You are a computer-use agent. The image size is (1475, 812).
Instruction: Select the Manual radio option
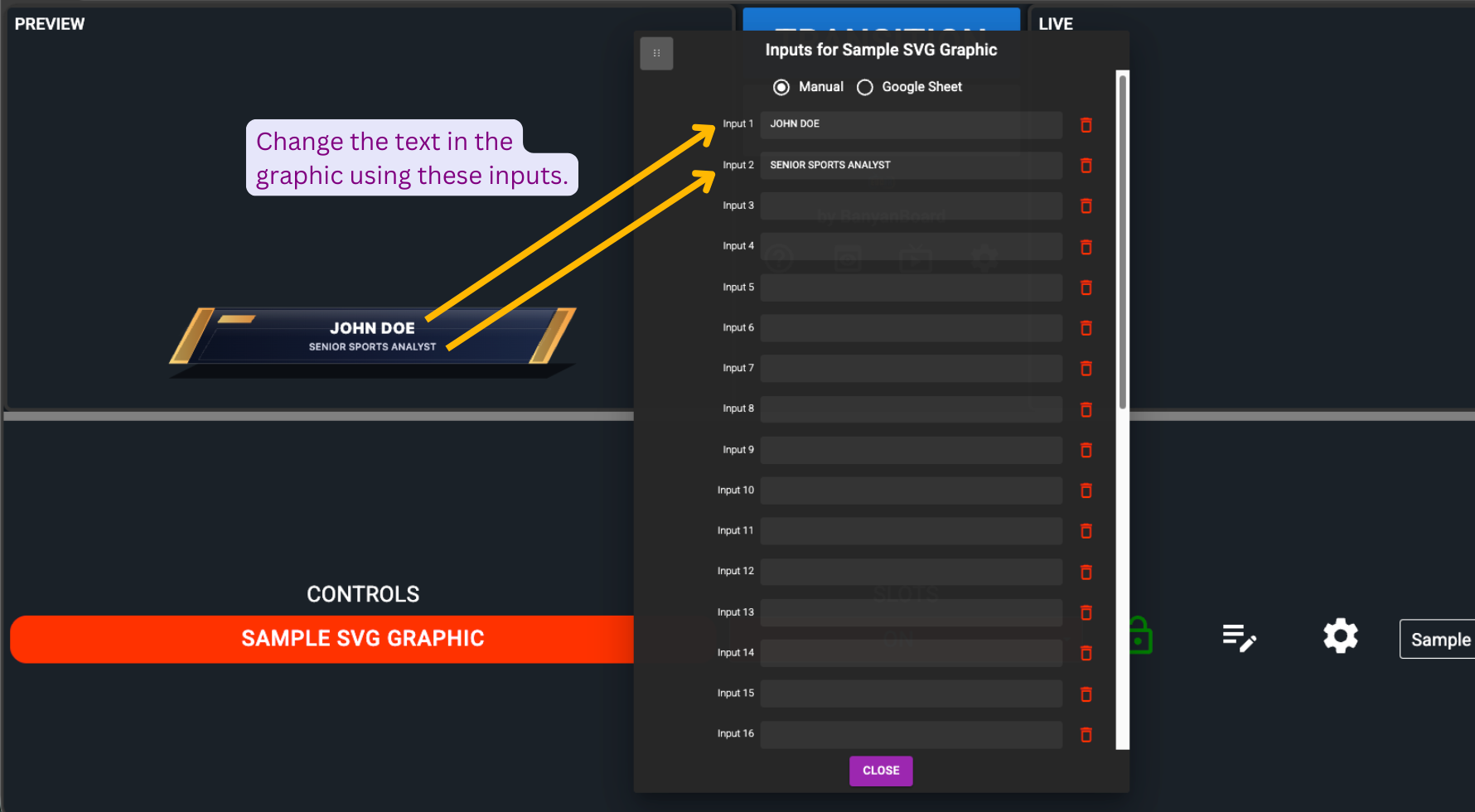[781, 87]
